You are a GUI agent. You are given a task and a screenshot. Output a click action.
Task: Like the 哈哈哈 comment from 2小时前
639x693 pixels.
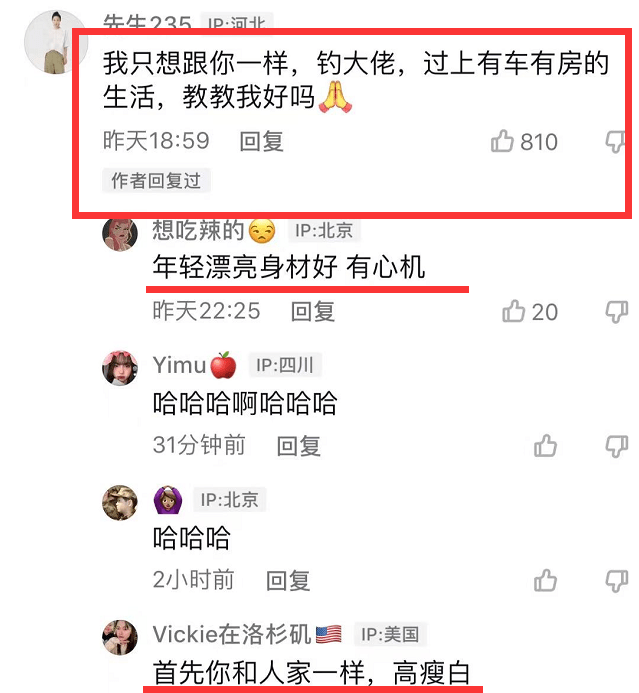(545, 580)
